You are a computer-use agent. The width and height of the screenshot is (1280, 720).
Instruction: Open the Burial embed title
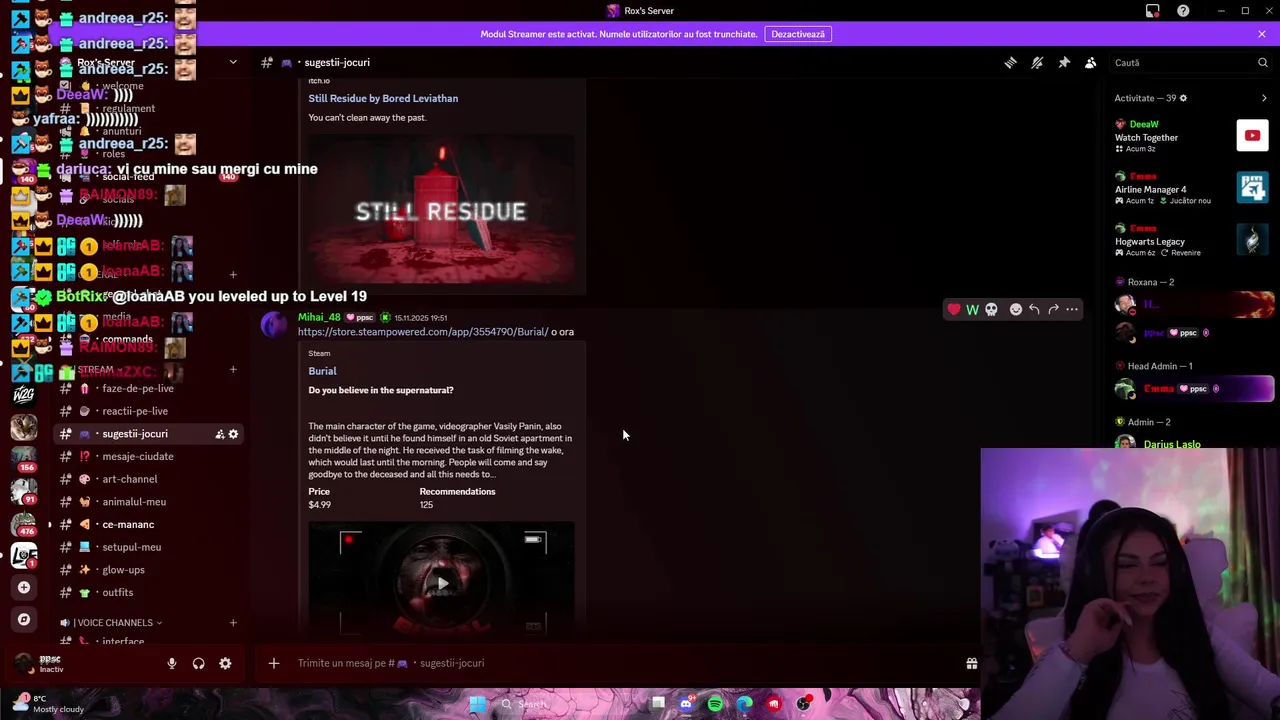322,371
